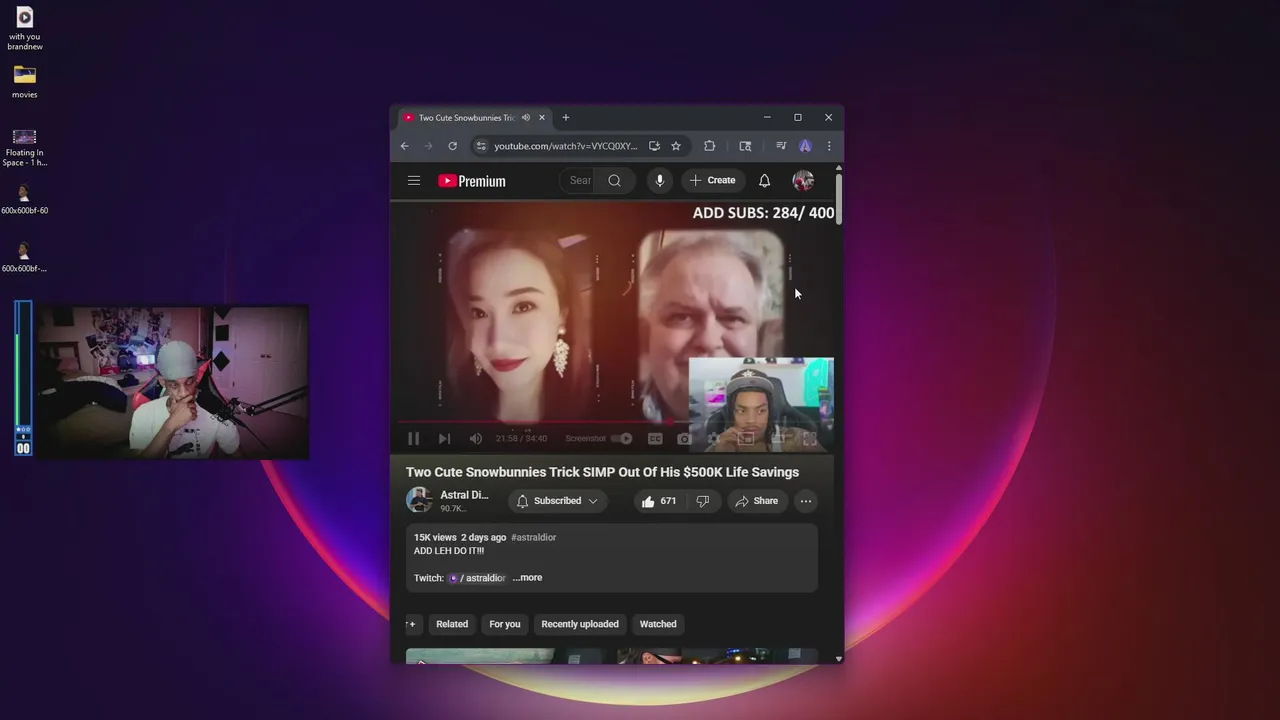Viewport: 1280px width, 720px height.
Task: Open Chrome profile avatar
Action: (805, 146)
